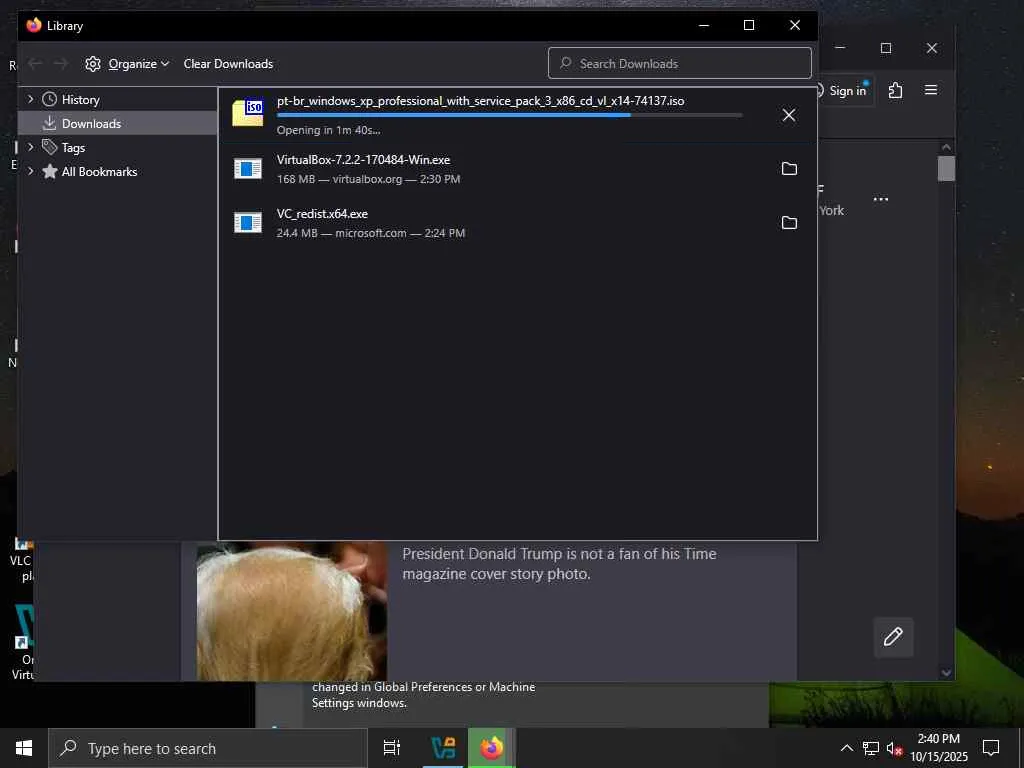This screenshot has height=768, width=1024.
Task: Click the VC_redist.x64.exe file icon
Action: (248, 223)
